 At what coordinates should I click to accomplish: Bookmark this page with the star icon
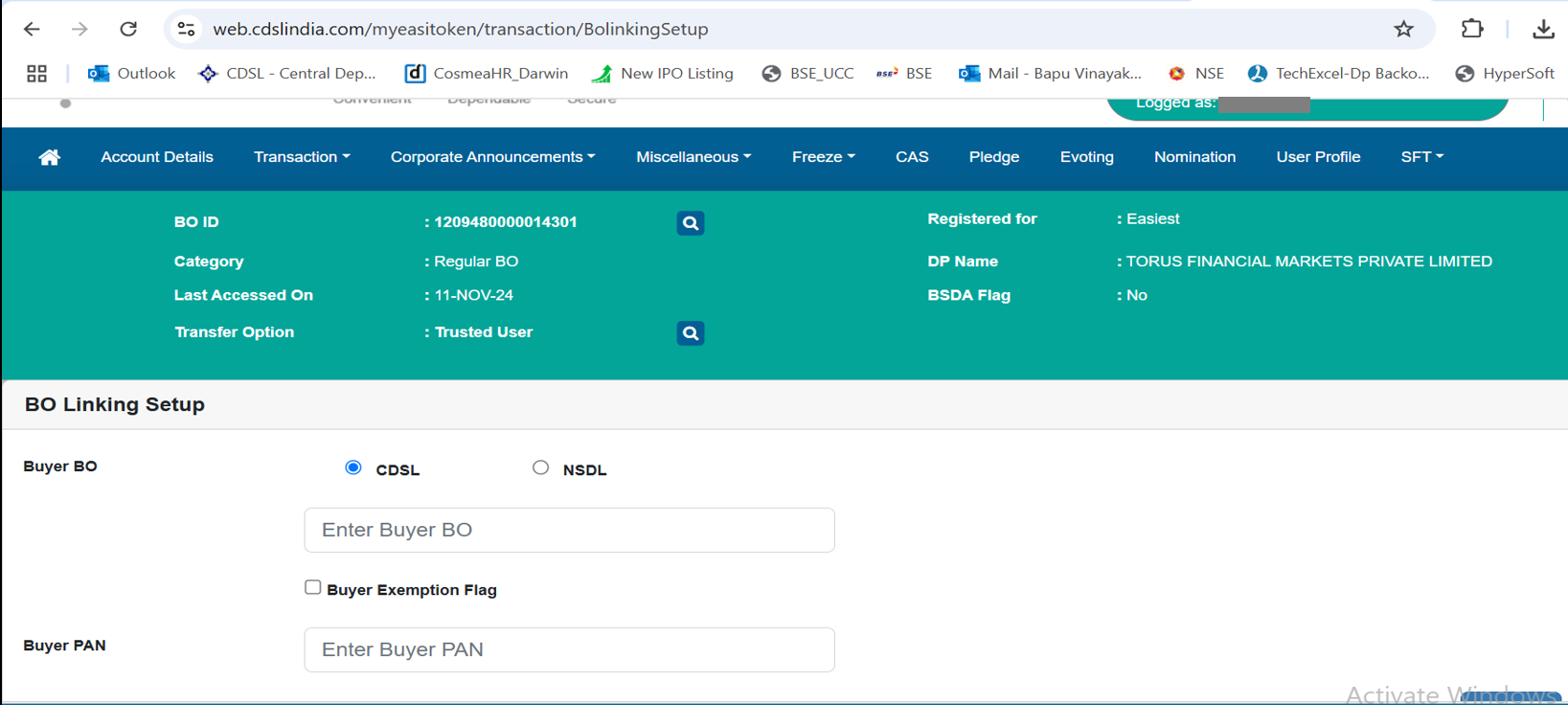pyautogui.click(x=1403, y=29)
